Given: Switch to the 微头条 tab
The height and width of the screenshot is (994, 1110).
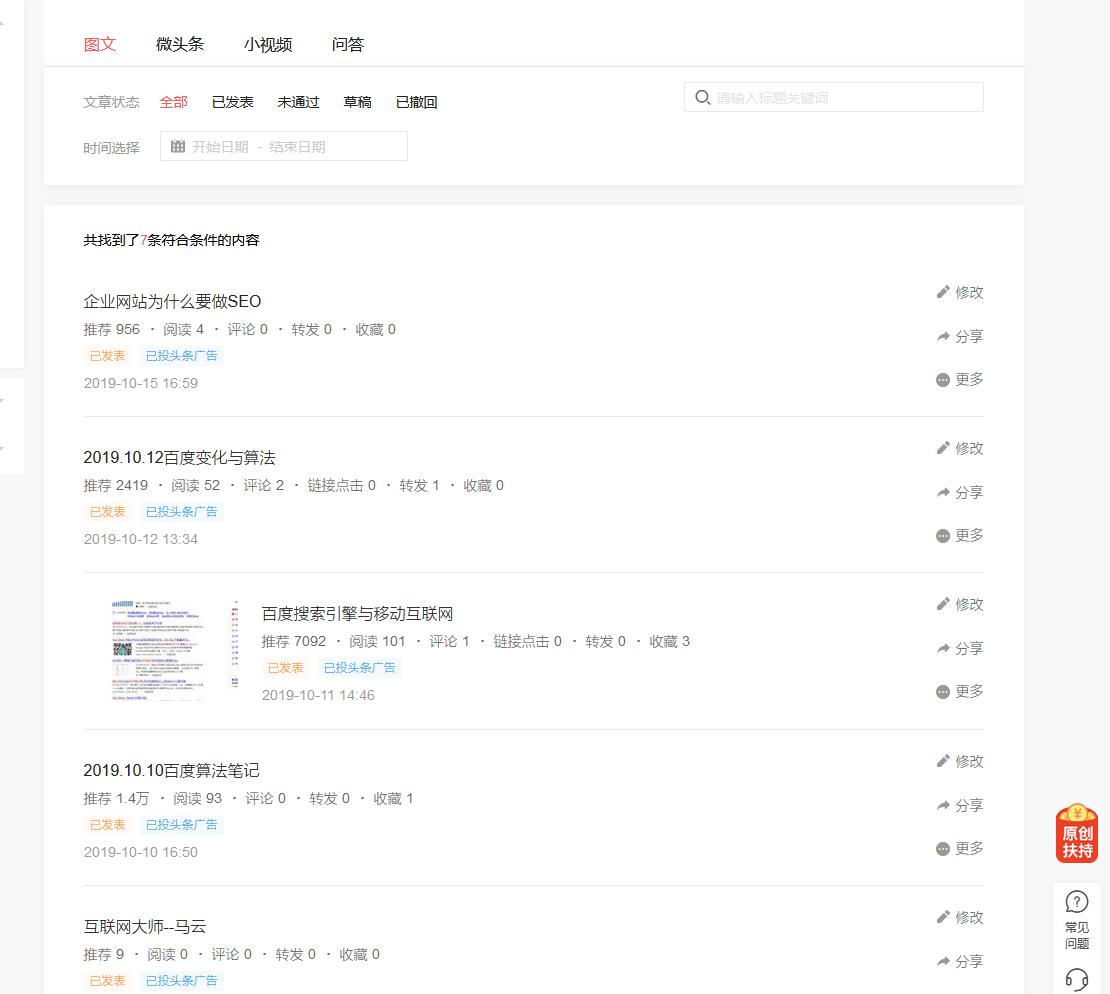Looking at the screenshot, I should coord(179,44).
